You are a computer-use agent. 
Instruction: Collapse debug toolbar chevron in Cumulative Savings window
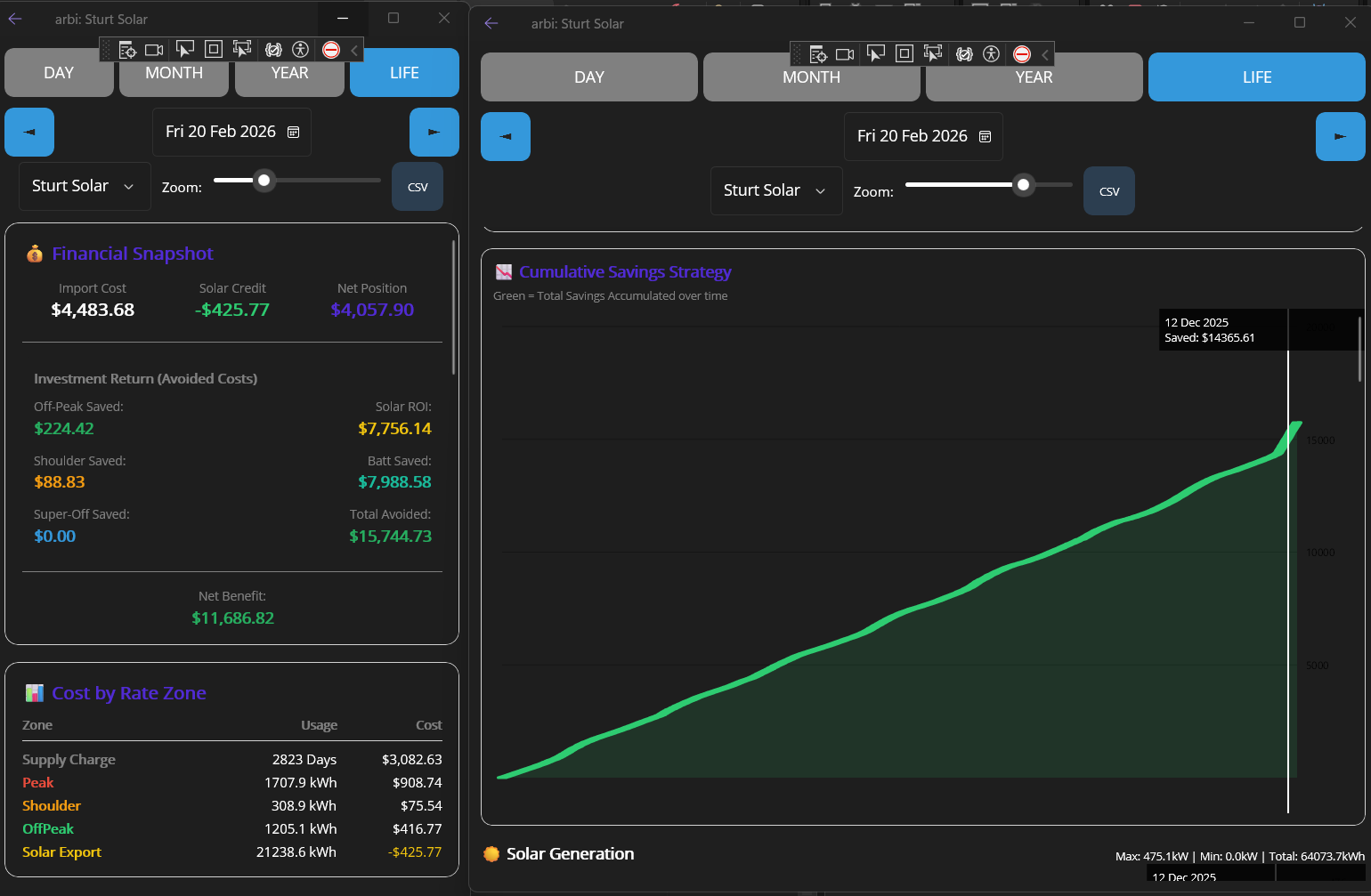coord(1045,54)
